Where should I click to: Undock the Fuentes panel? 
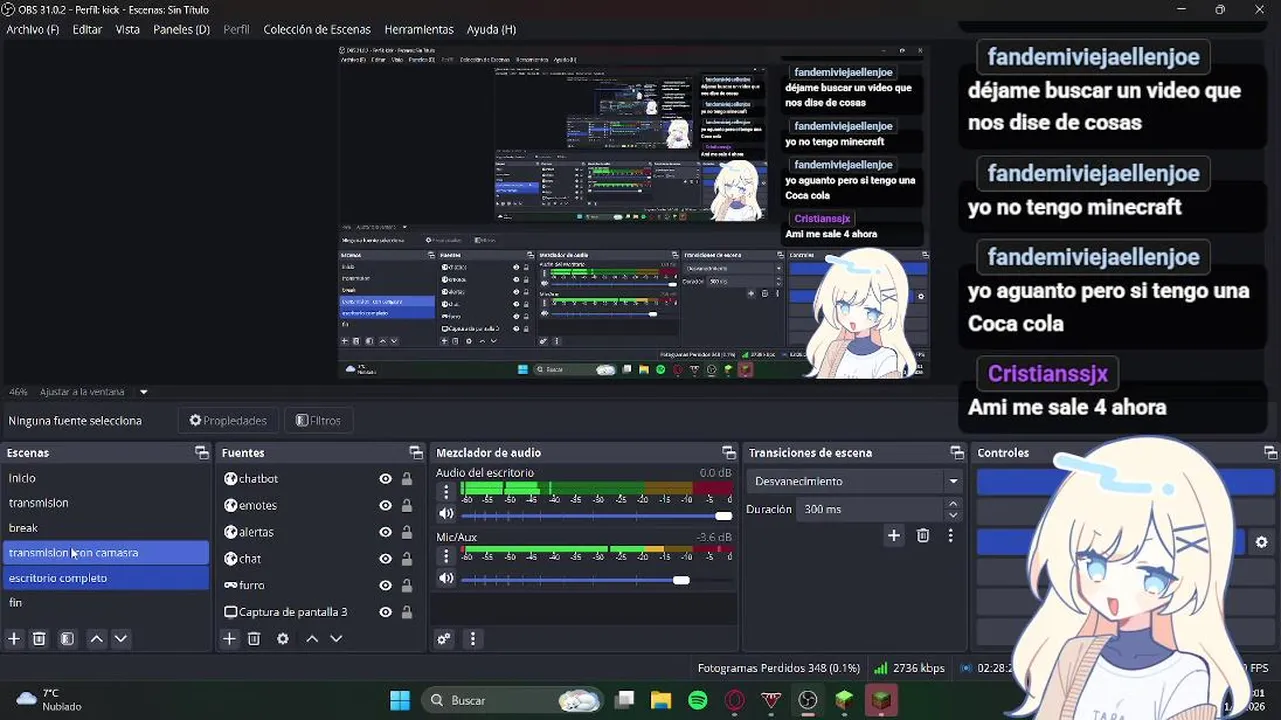[416, 453]
